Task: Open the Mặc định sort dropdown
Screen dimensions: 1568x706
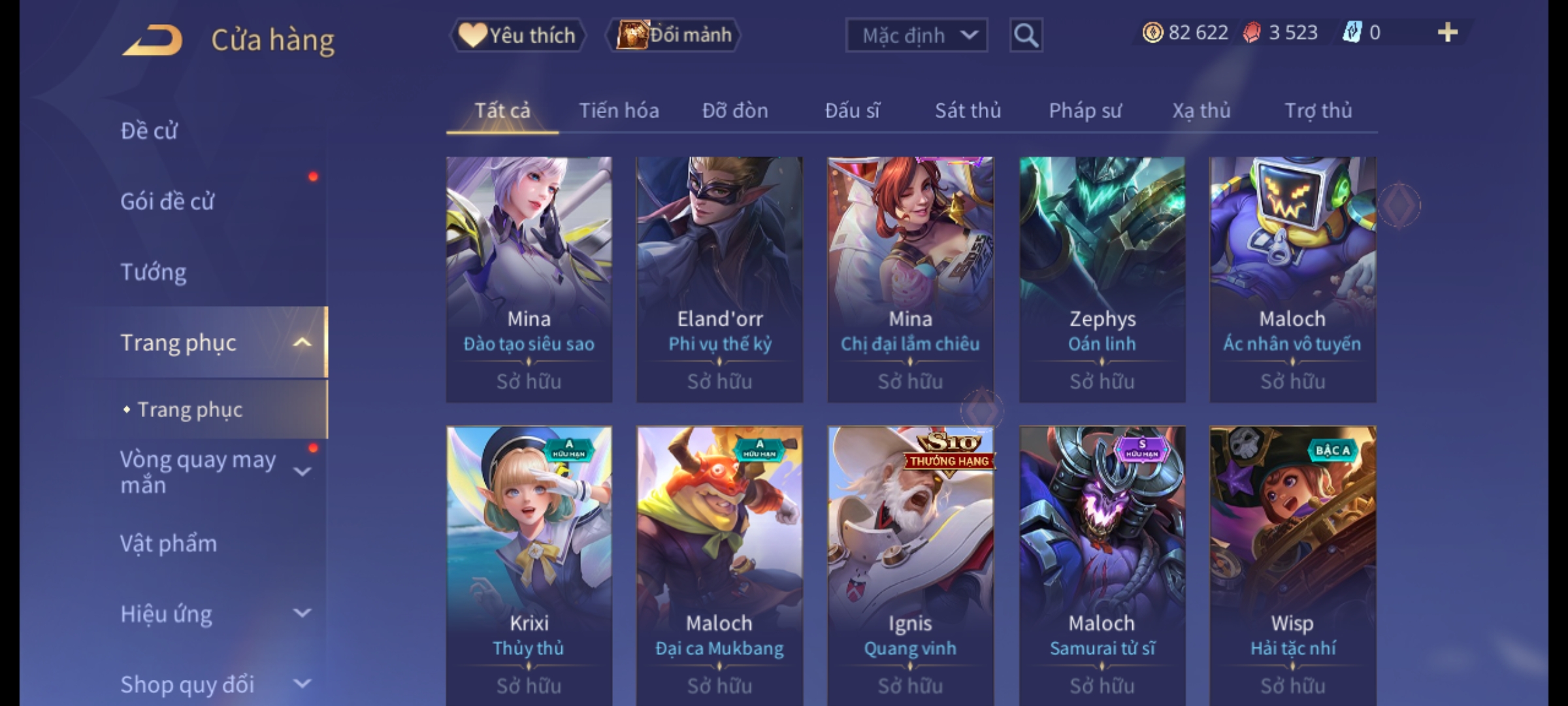Action: pos(917,35)
